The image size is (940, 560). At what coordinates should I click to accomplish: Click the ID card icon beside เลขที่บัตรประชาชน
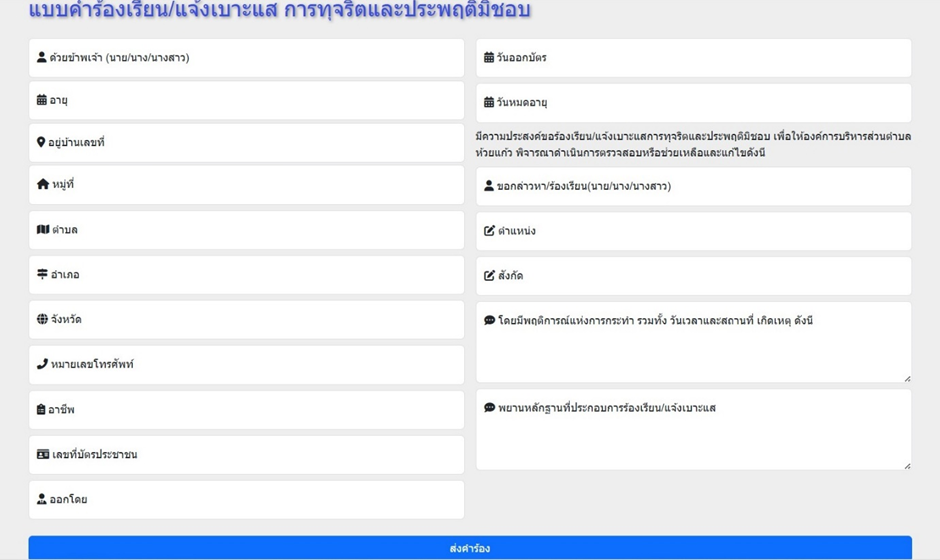tap(43, 454)
